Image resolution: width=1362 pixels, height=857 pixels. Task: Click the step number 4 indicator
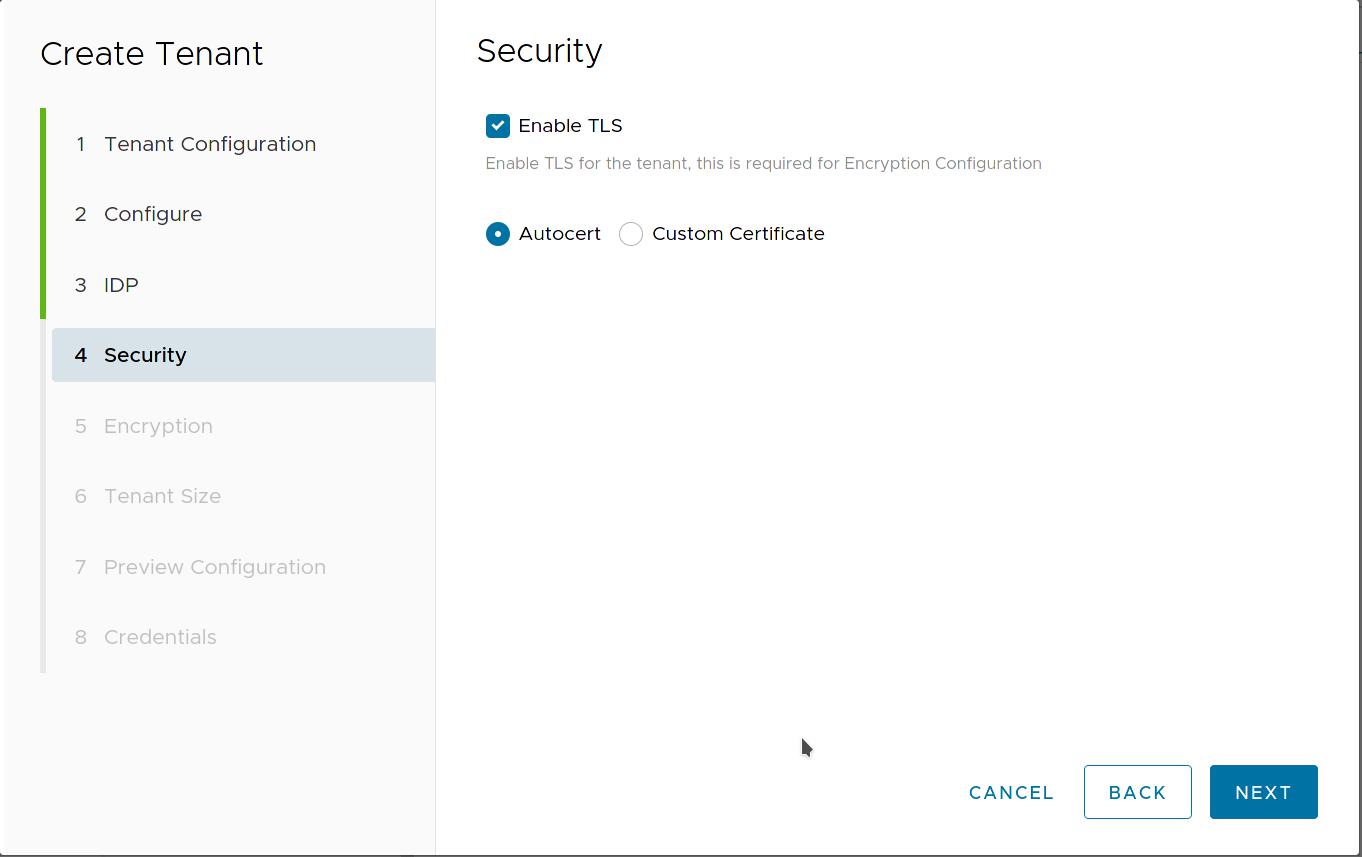[x=80, y=355]
